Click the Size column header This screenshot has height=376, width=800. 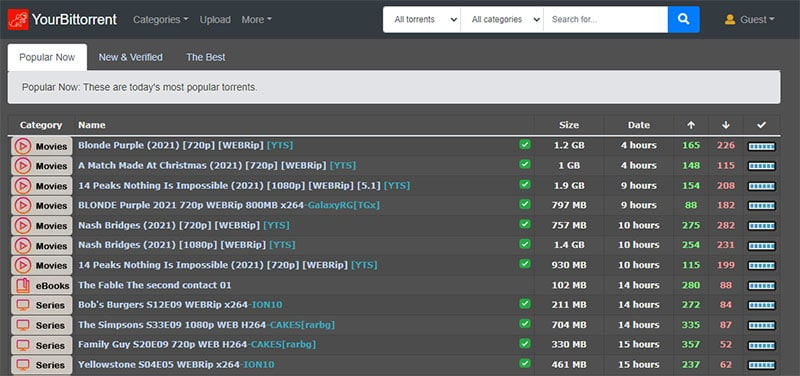(569, 125)
